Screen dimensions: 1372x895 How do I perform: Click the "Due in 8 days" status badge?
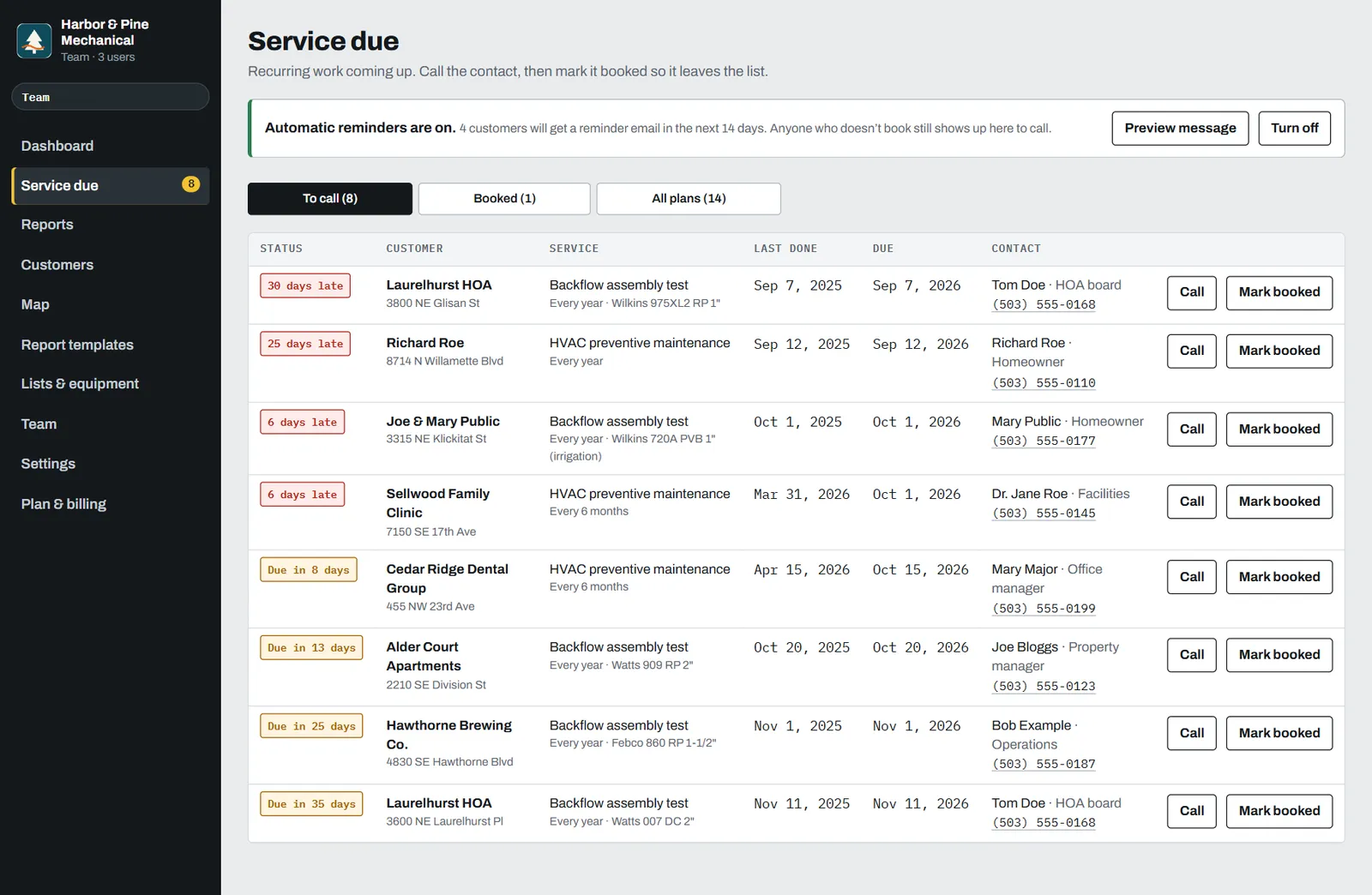tap(309, 570)
